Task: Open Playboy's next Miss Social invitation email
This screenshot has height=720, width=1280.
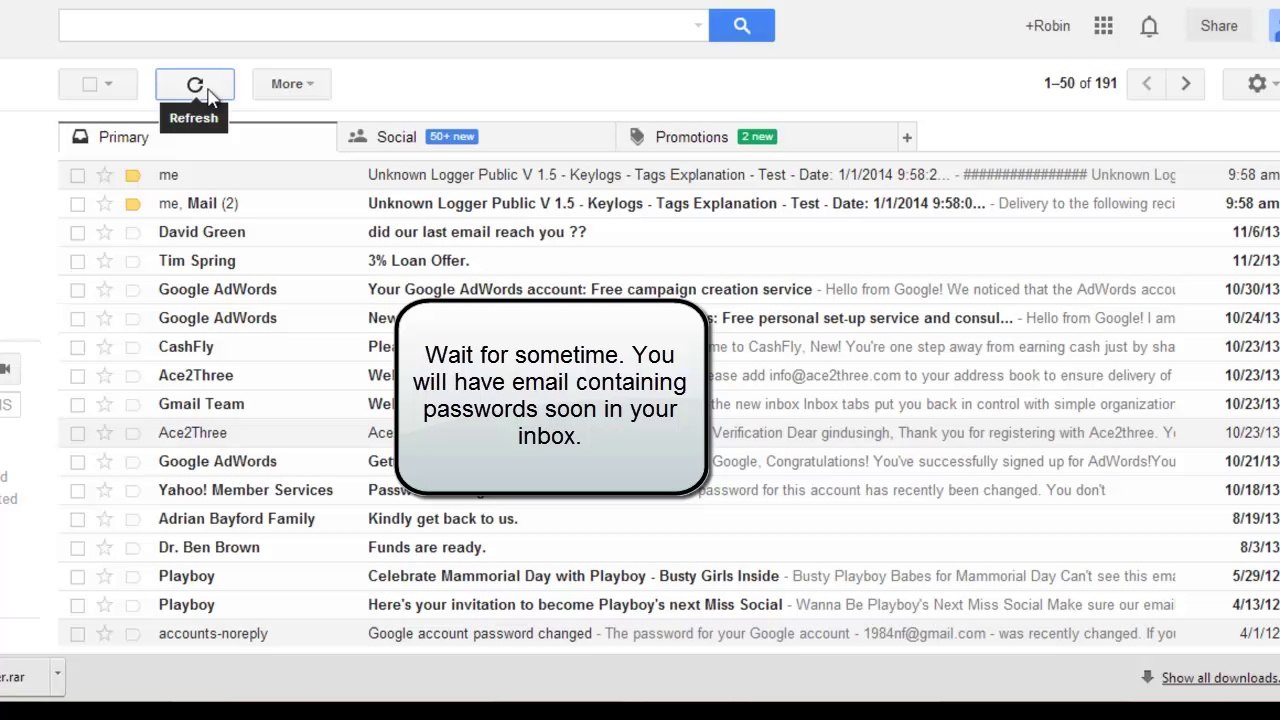Action: coord(575,605)
